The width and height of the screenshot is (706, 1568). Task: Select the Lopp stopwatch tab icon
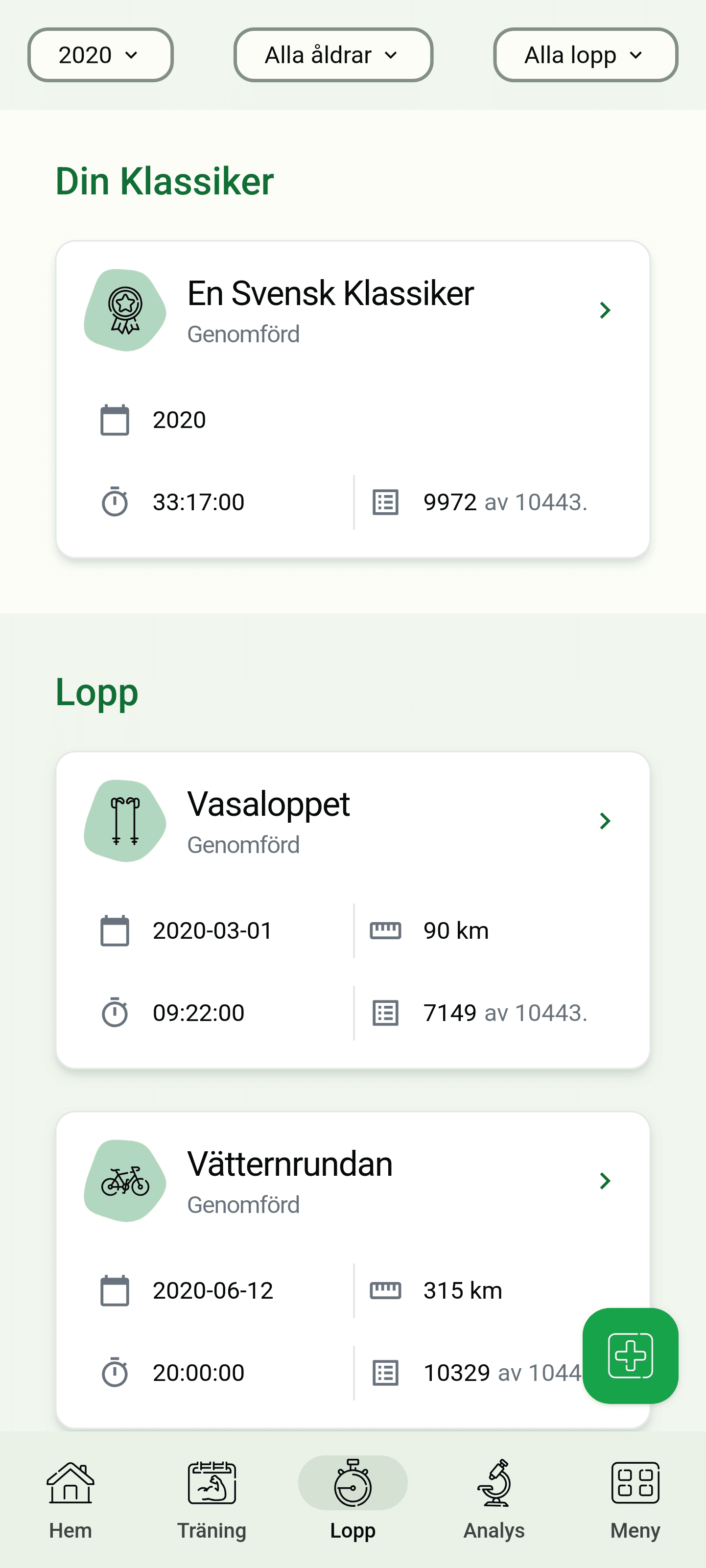[353, 1483]
